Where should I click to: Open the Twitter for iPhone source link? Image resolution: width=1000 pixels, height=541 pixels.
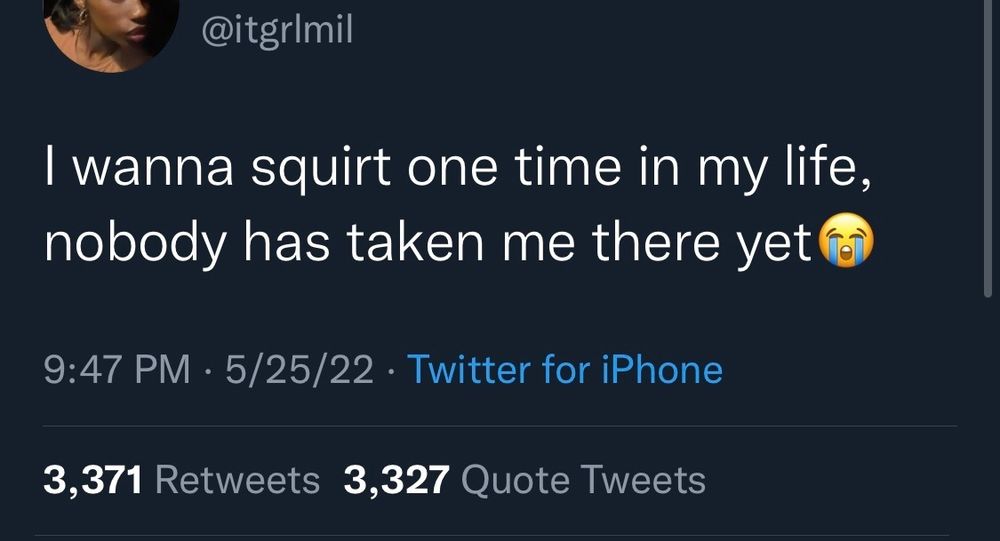pyautogui.click(x=565, y=369)
